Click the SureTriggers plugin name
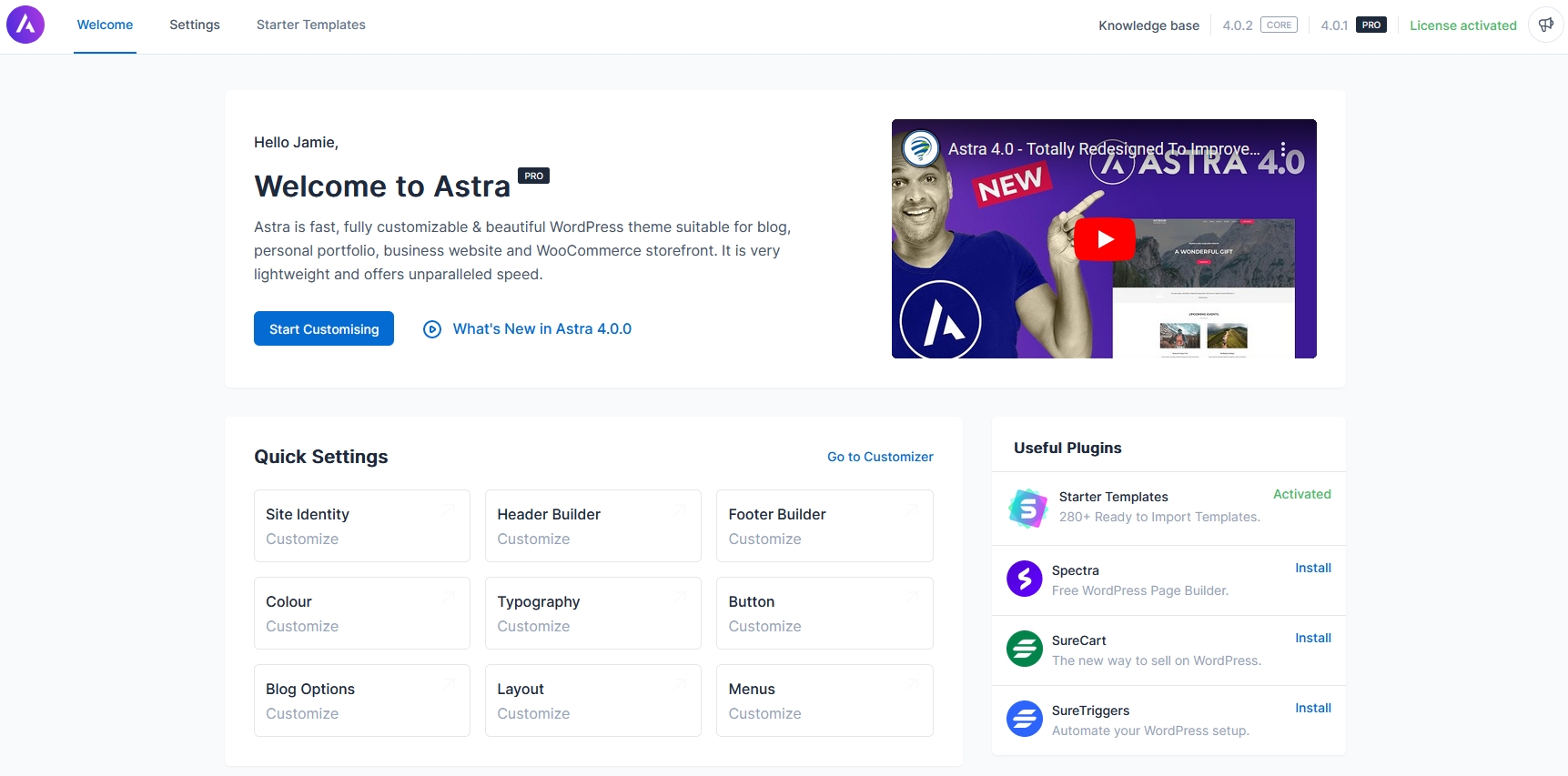The height and width of the screenshot is (776, 1568). [1090, 710]
